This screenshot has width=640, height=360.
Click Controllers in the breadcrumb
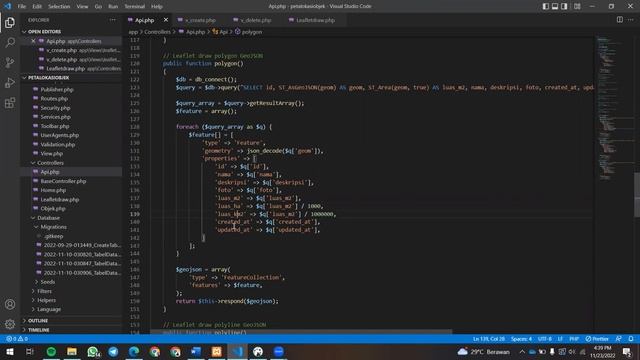click(157, 32)
